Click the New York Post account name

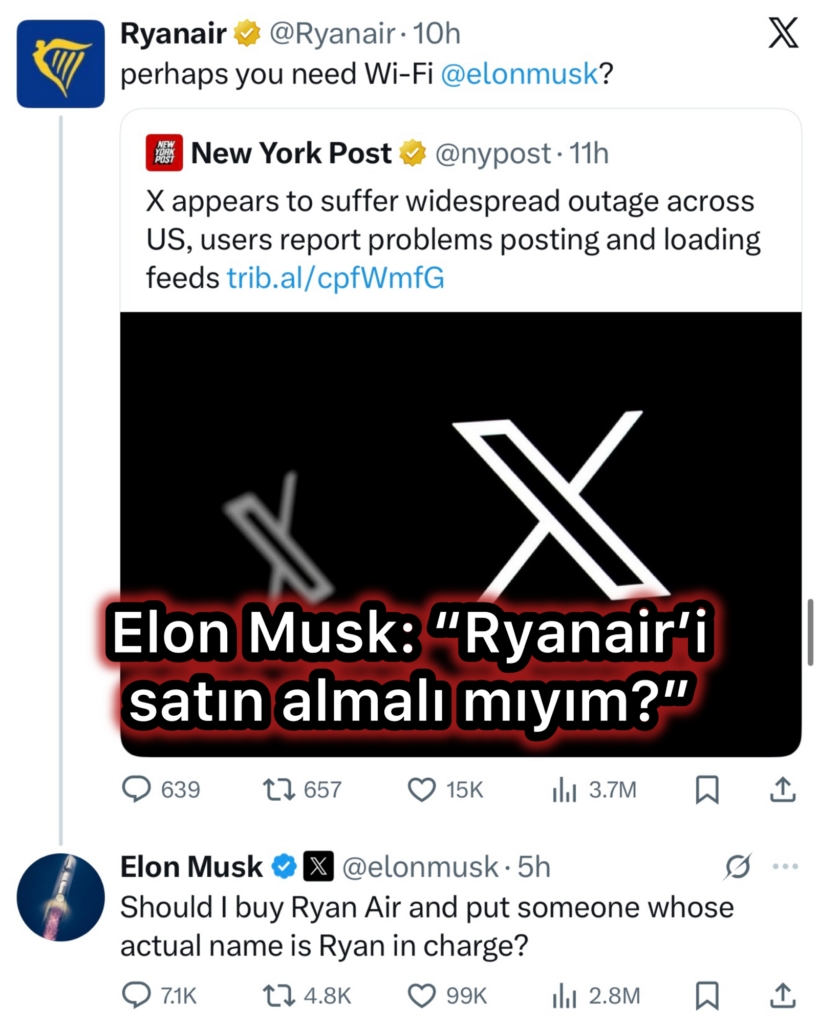291,153
